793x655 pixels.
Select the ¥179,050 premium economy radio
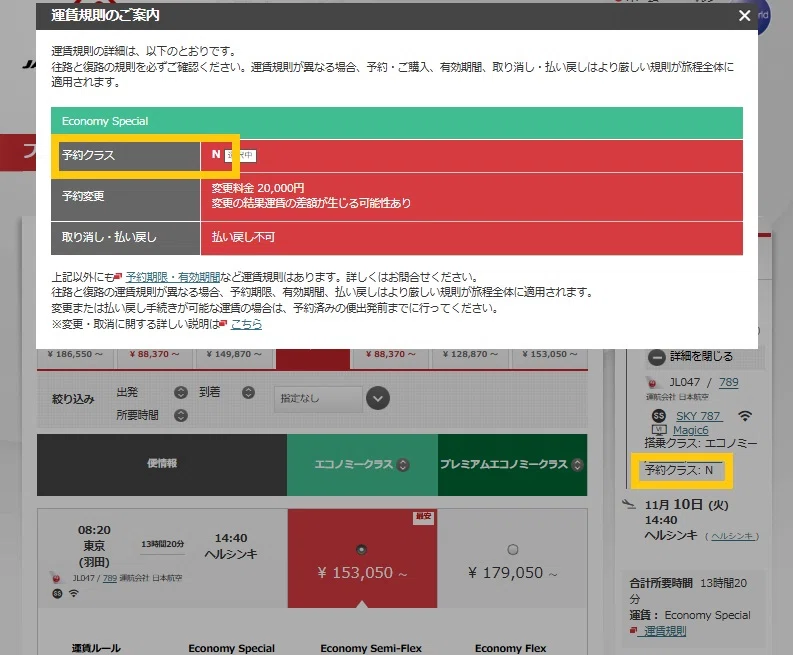[512, 549]
